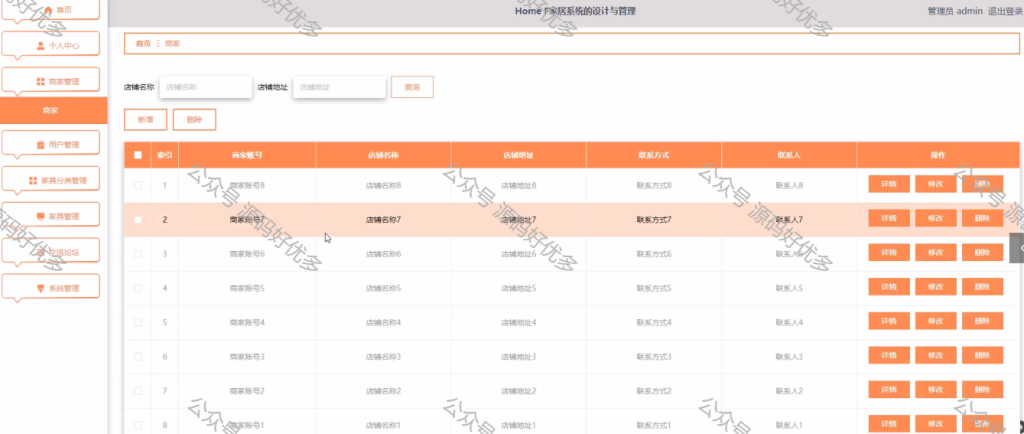This screenshot has height=434, width=1024.
Task: Click the 查询 search button
Action: [x=412, y=87]
